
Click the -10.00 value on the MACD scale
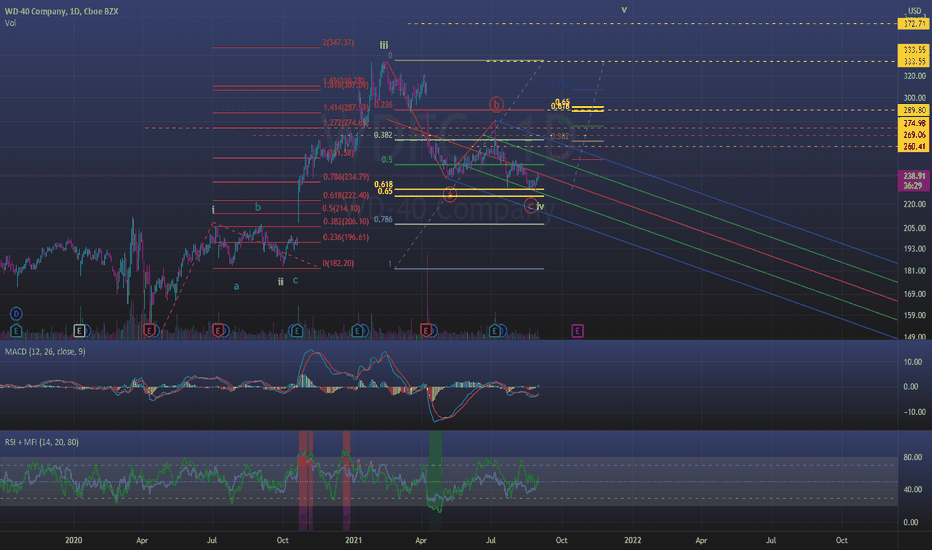click(x=914, y=412)
